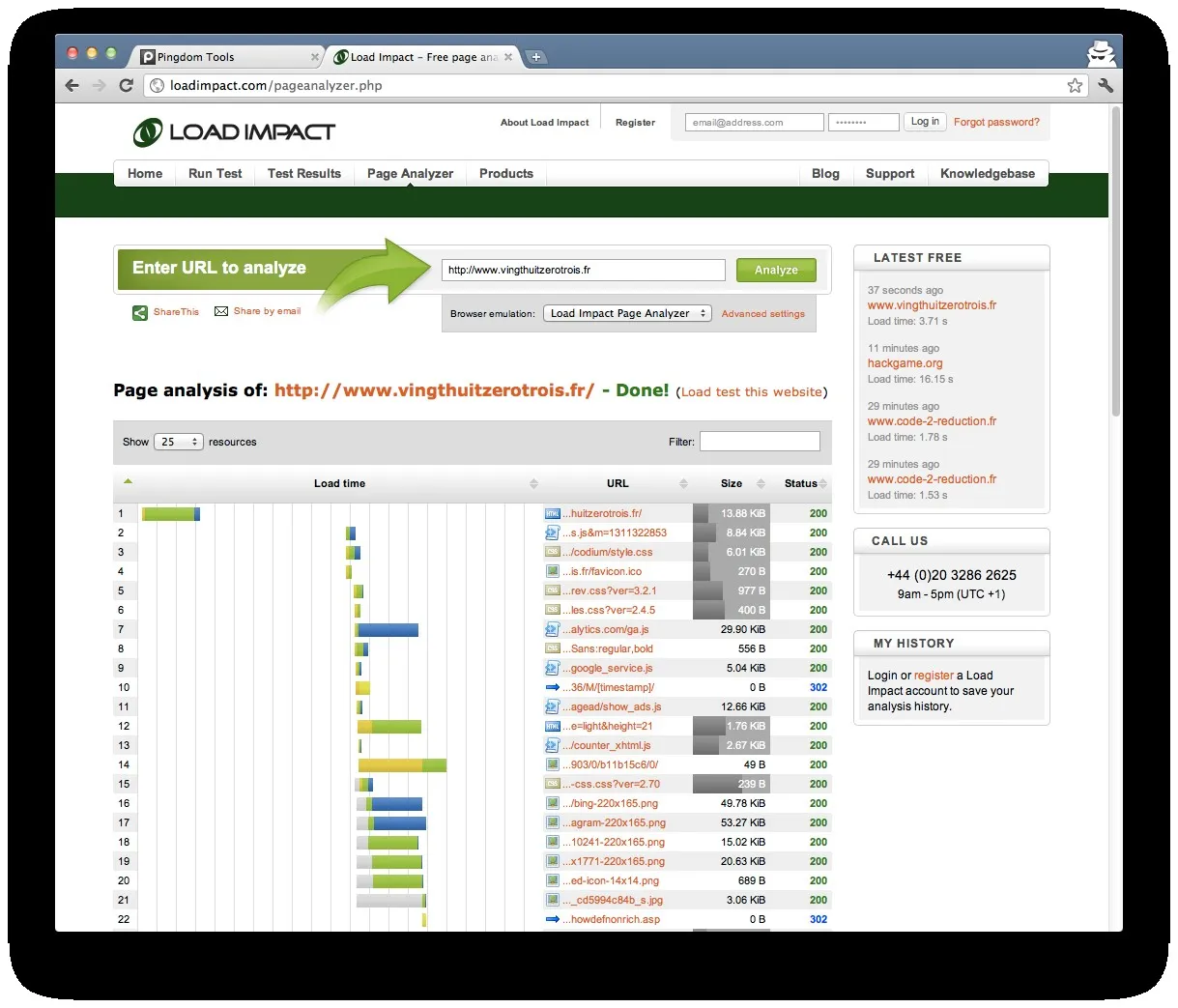Click the Log in button
Image resolution: width=1178 pixels, height=1008 pixels.
925,122
